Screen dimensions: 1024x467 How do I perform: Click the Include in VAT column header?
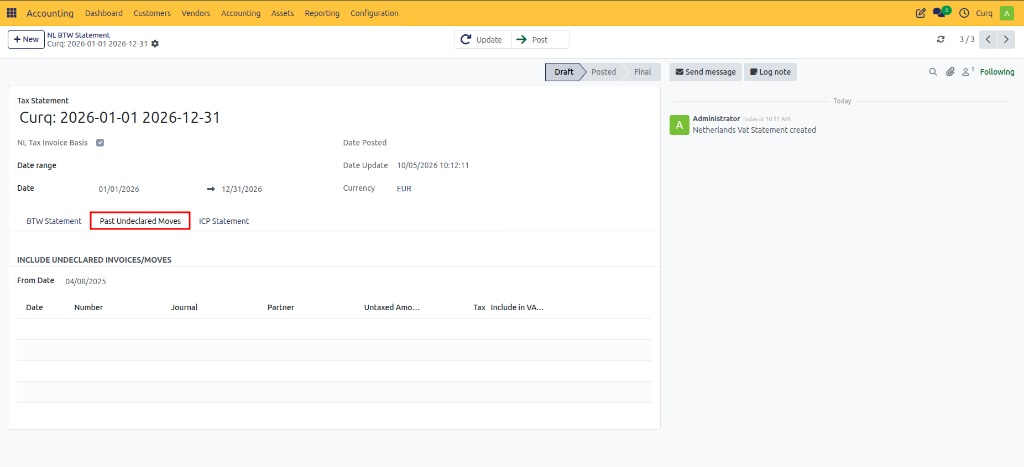tap(517, 307)
